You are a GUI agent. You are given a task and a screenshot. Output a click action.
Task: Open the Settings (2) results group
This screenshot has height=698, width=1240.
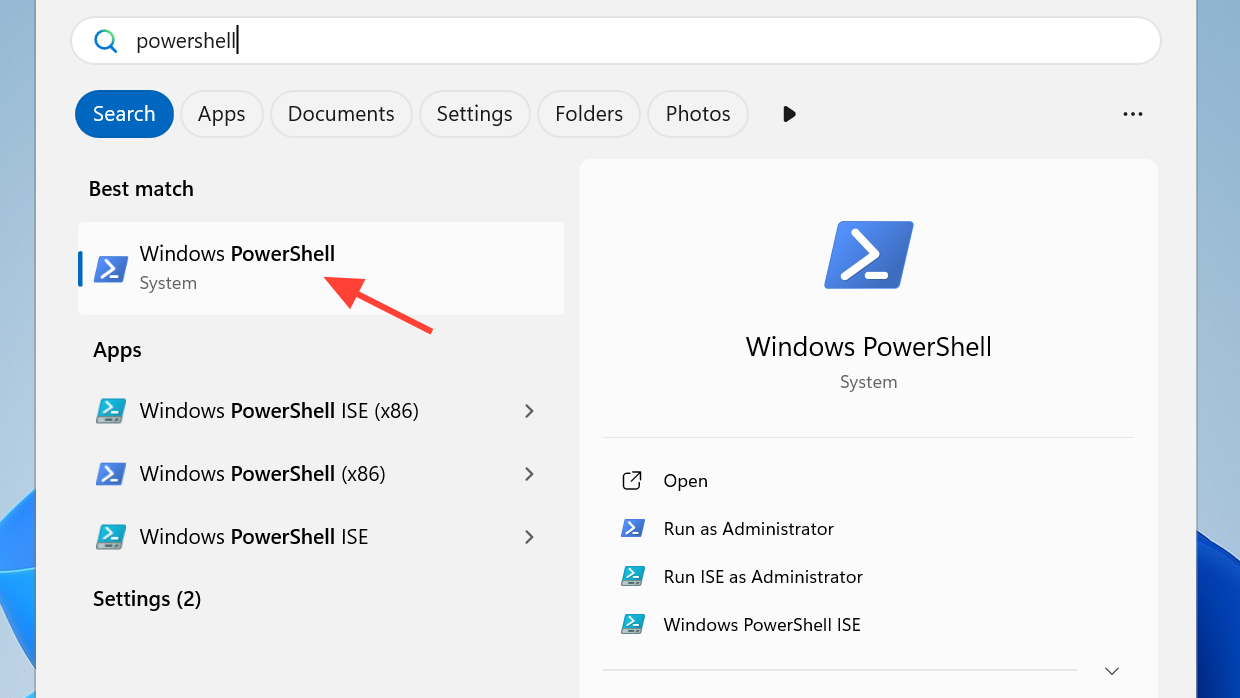147,599
